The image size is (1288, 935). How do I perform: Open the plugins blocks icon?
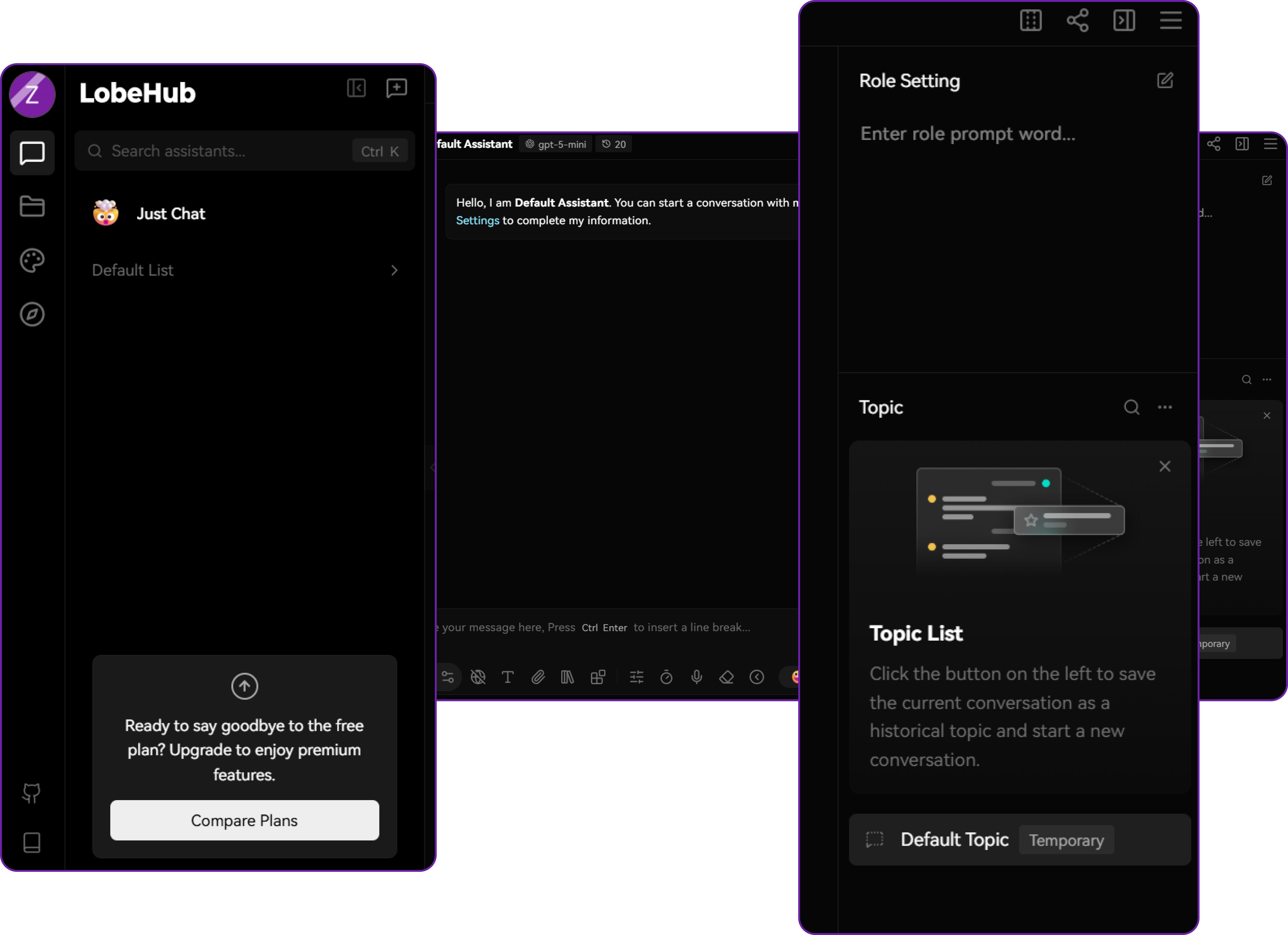click(x=598, y=677)
